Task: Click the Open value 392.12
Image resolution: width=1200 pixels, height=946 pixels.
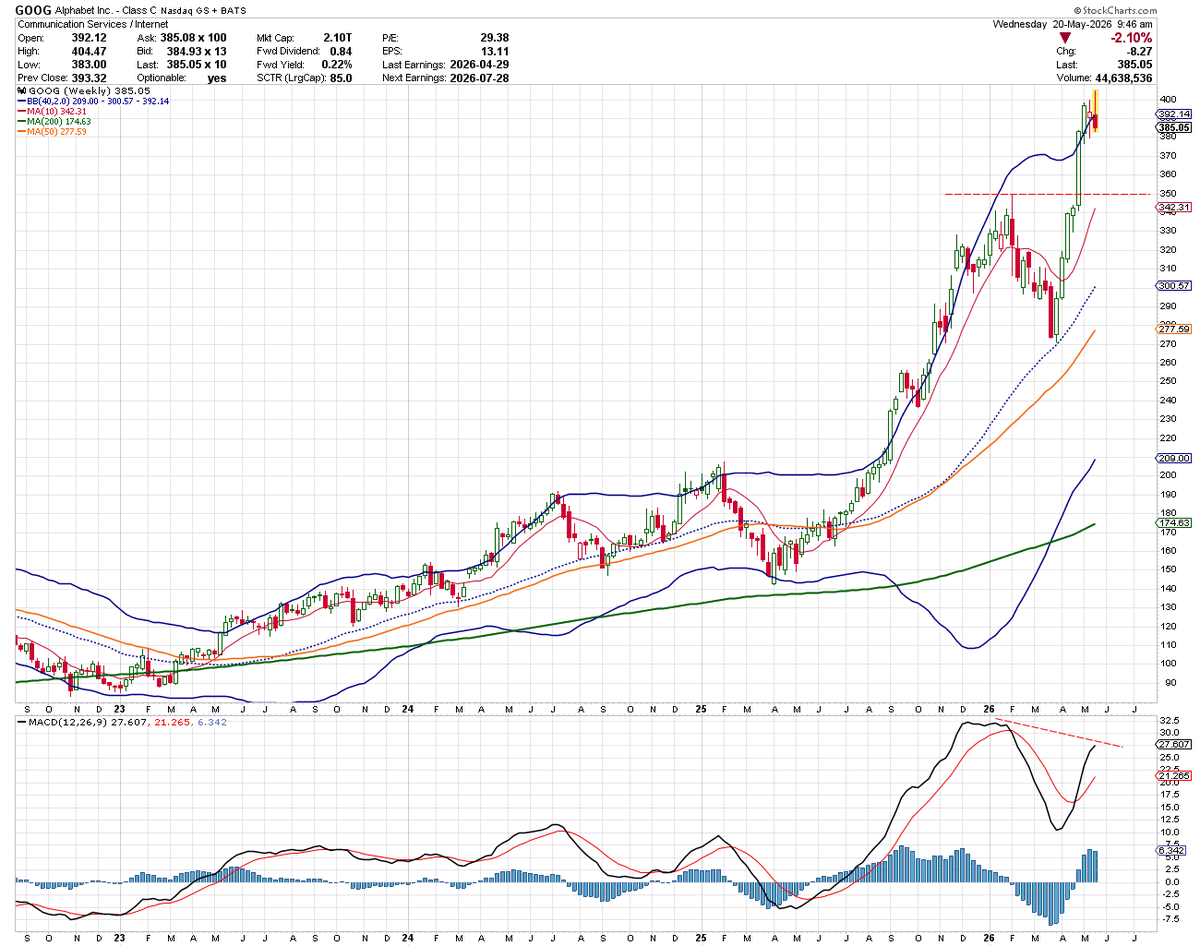Action: pos(90,36)
